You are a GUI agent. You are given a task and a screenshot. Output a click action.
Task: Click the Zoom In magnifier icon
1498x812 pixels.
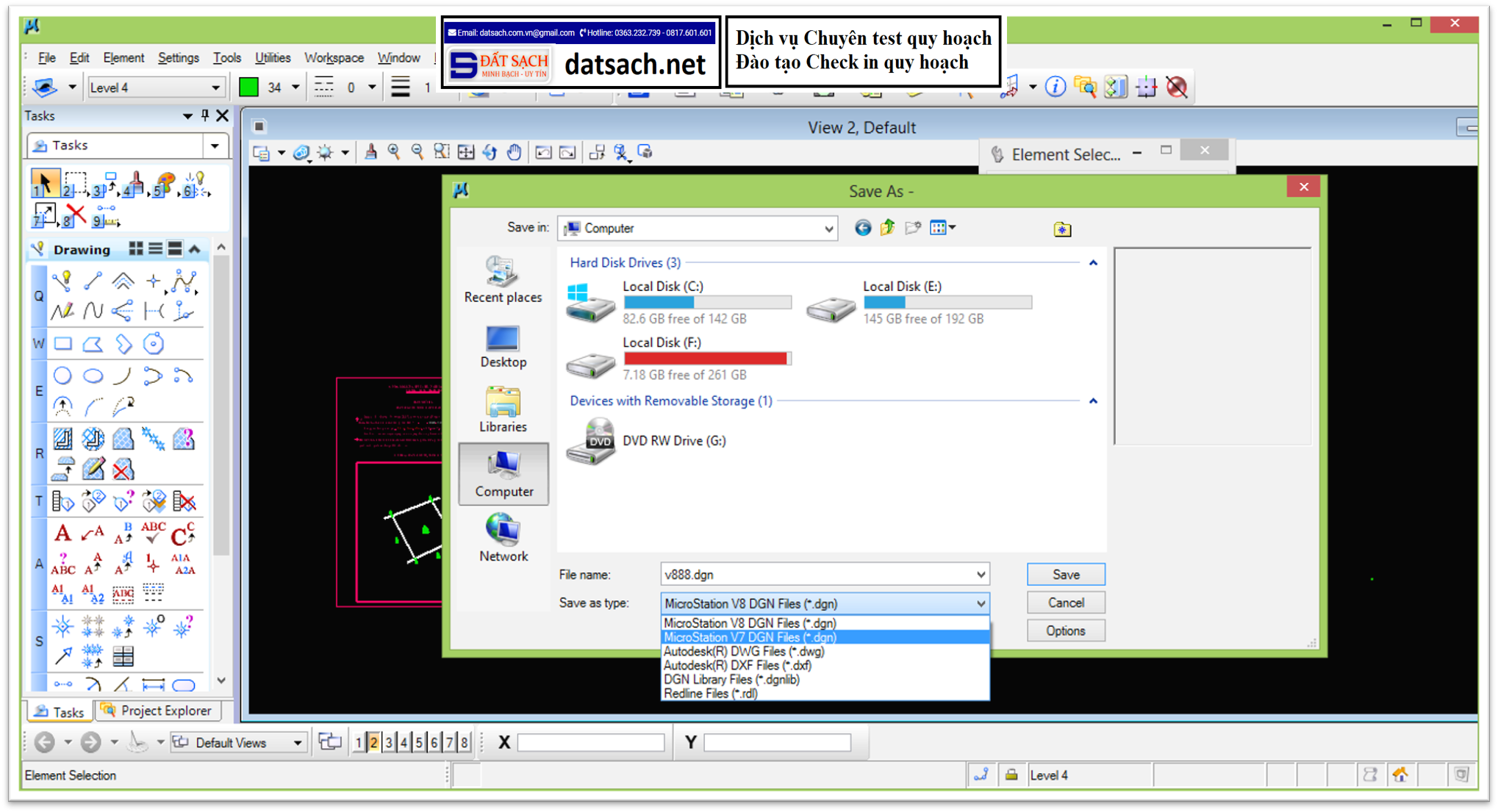pyautogui.click(x=394, y=152)
